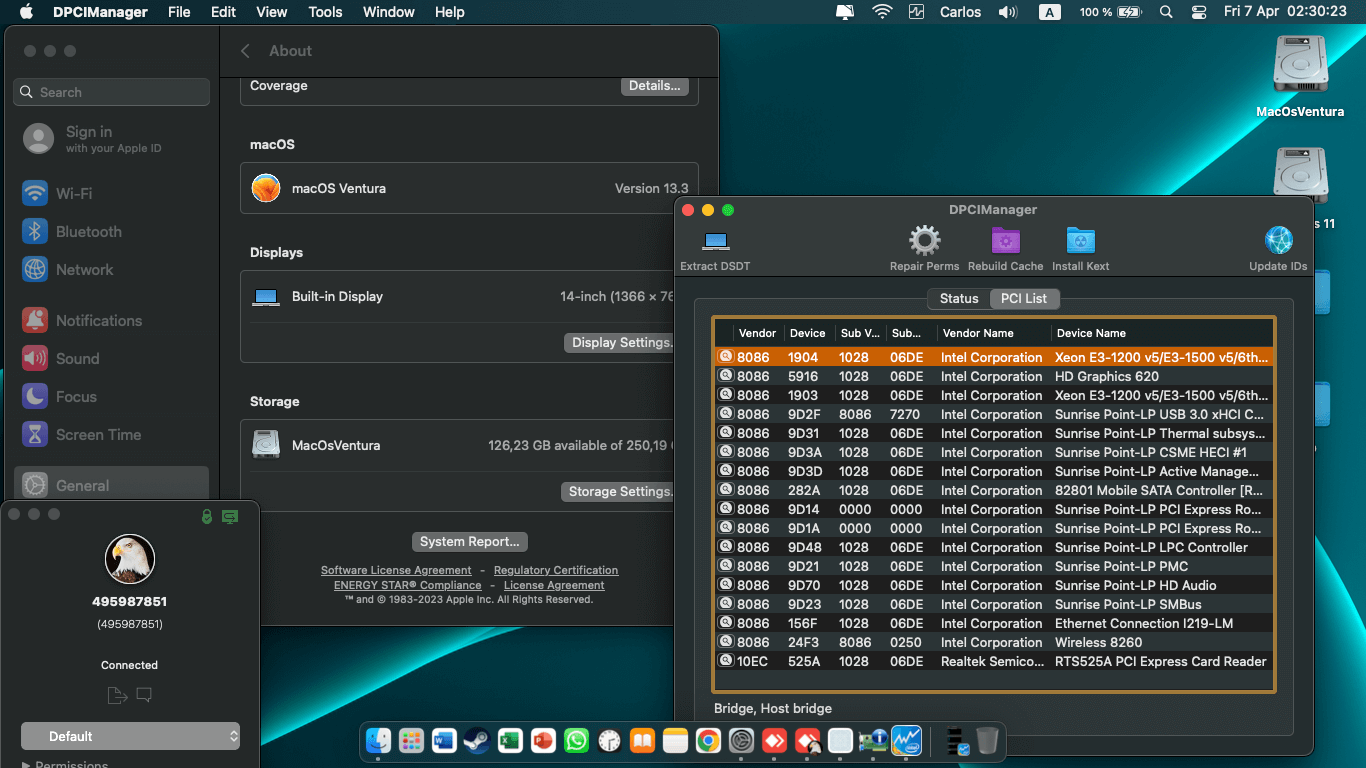This screenshot has width=1366, height=768.
Task: Open the Software License Agreement link
Action: 396,570
